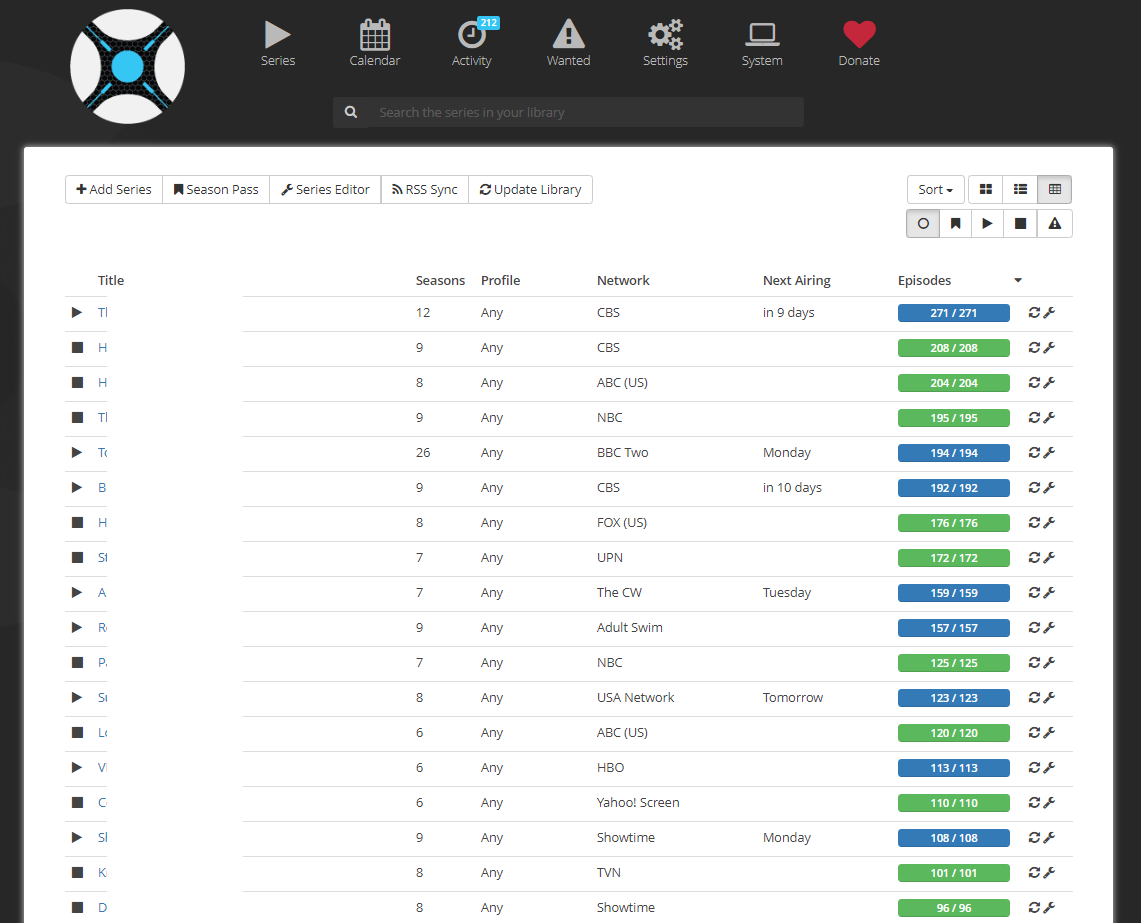Open the Sort dropdown
This screenshot has width=1141, height=923.
[x=936, y=189]
